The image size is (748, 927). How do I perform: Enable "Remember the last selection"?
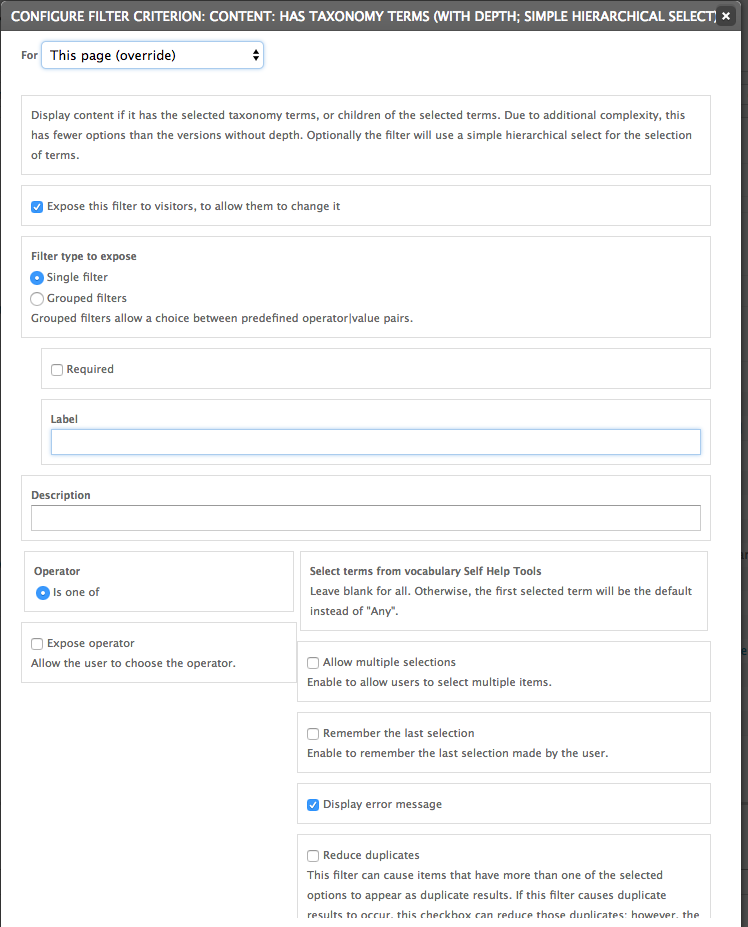[x=313, y=733]
